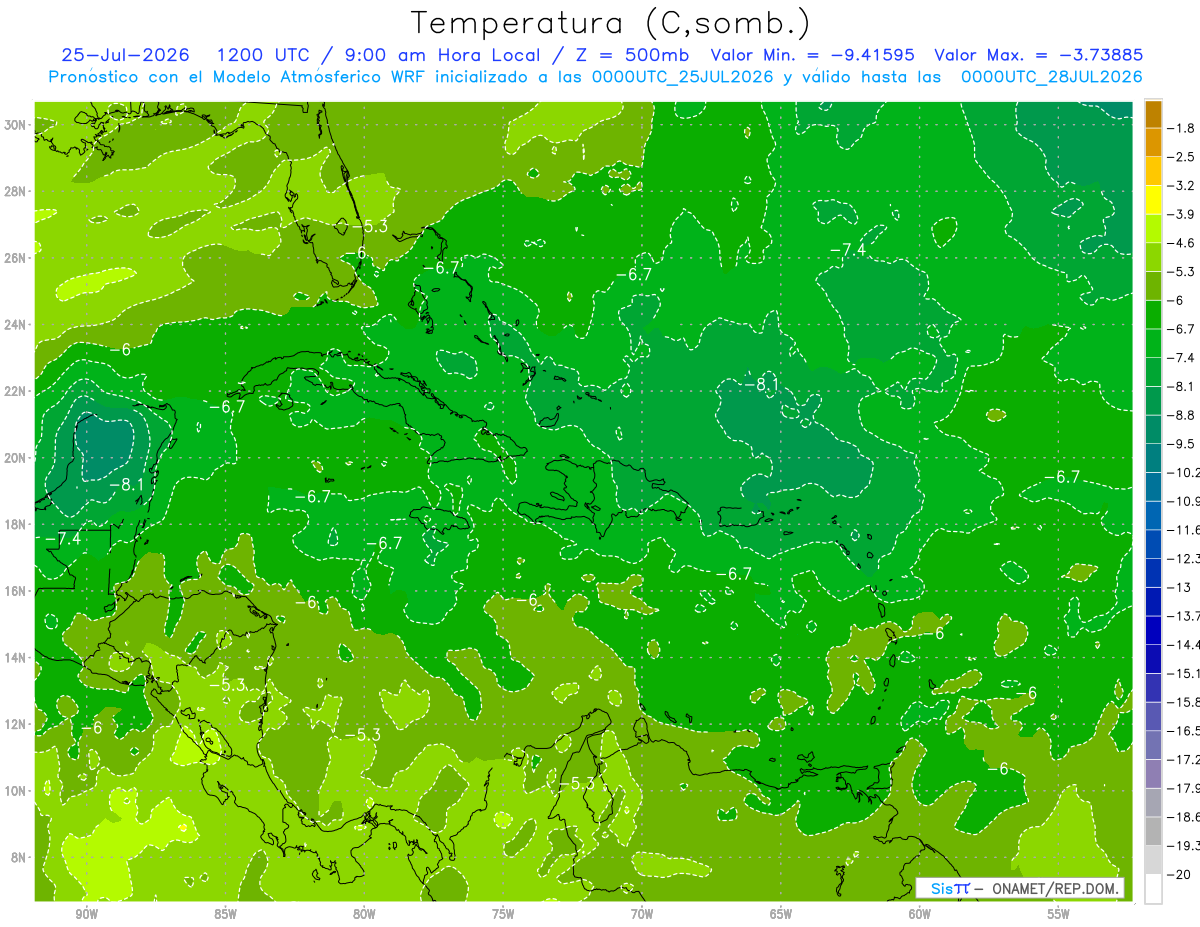This screenshot has height=927, width=1200.
Task: Click the white swatch below the -20 label
Action: pos(1153,889)
